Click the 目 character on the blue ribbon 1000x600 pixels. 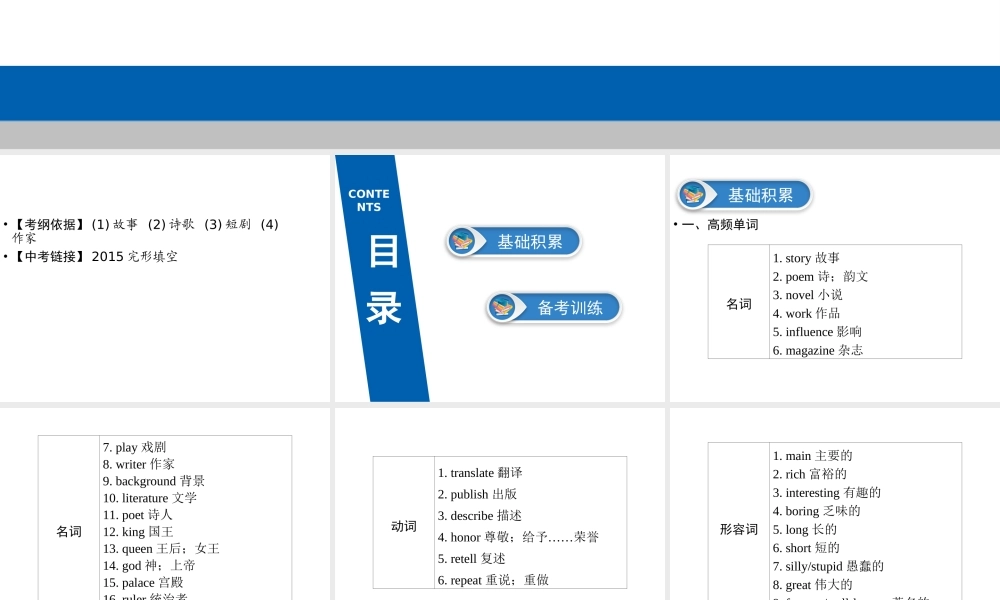point(383,251)
